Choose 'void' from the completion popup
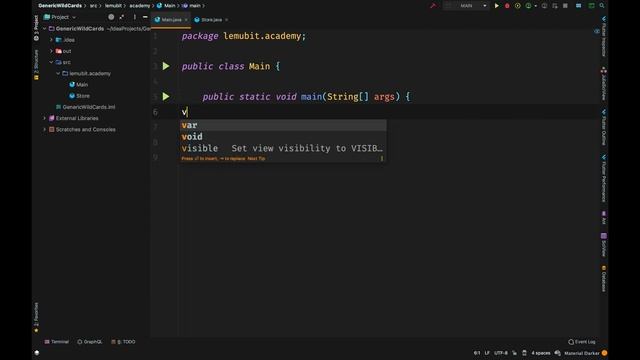 coord(283,137)
